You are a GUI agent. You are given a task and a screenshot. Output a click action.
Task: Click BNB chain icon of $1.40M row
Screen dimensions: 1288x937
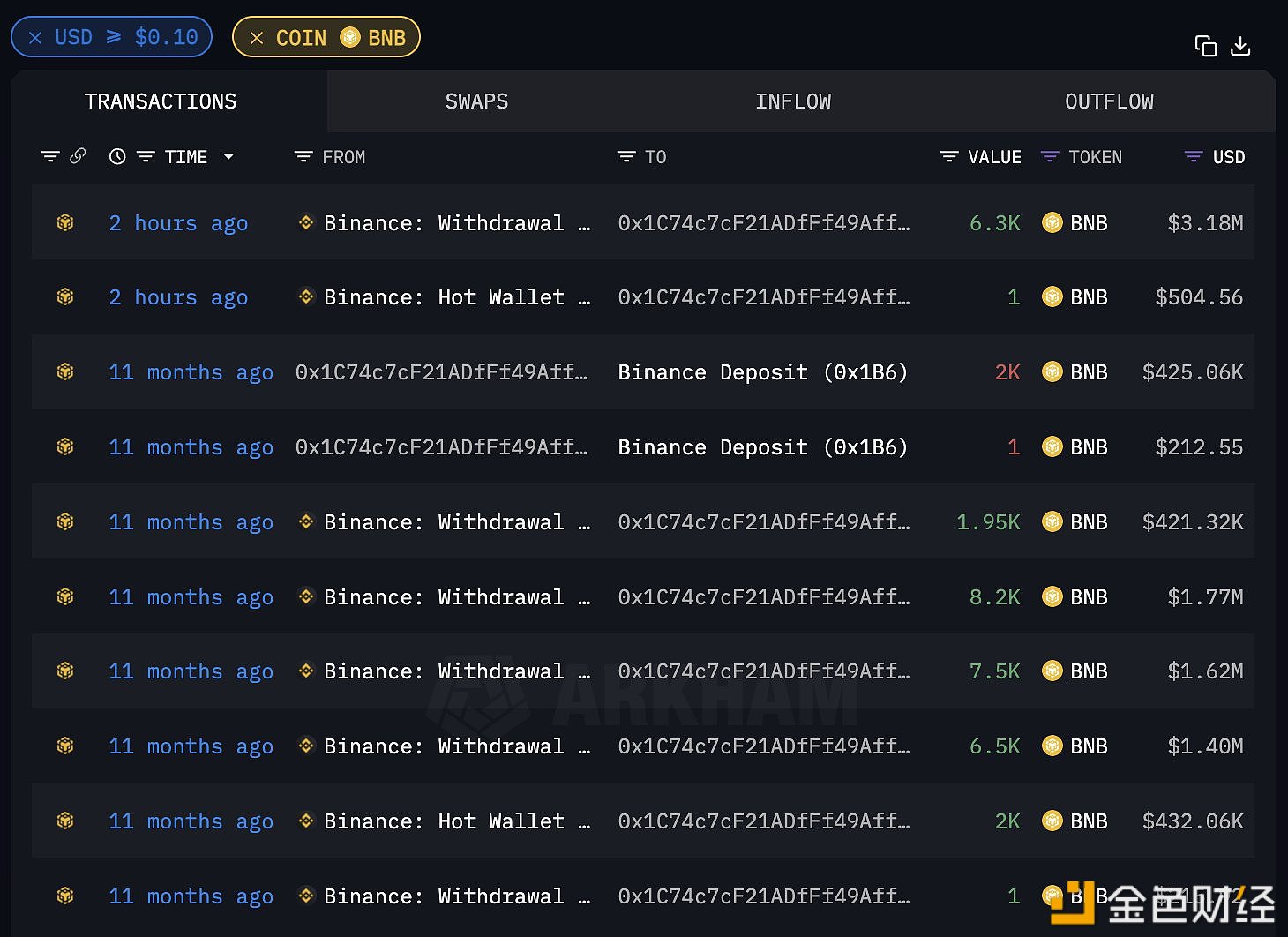click(x=65, y=746)
